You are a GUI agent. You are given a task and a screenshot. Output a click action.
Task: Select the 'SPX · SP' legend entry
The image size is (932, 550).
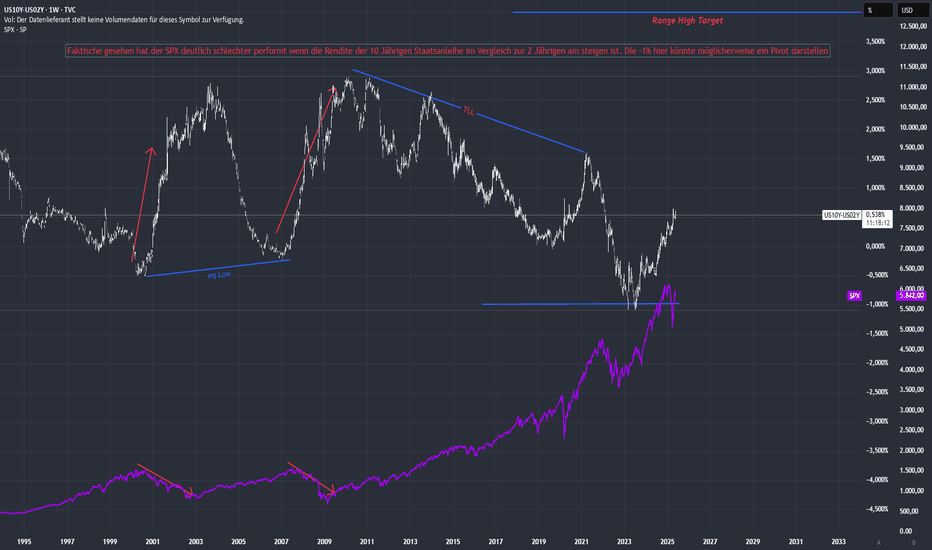pos(15,30)
